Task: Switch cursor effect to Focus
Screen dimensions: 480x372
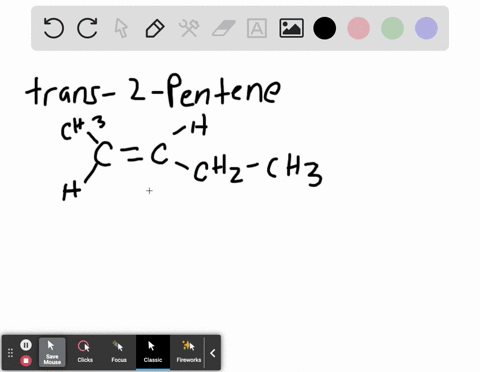Action: pos(119,352)
